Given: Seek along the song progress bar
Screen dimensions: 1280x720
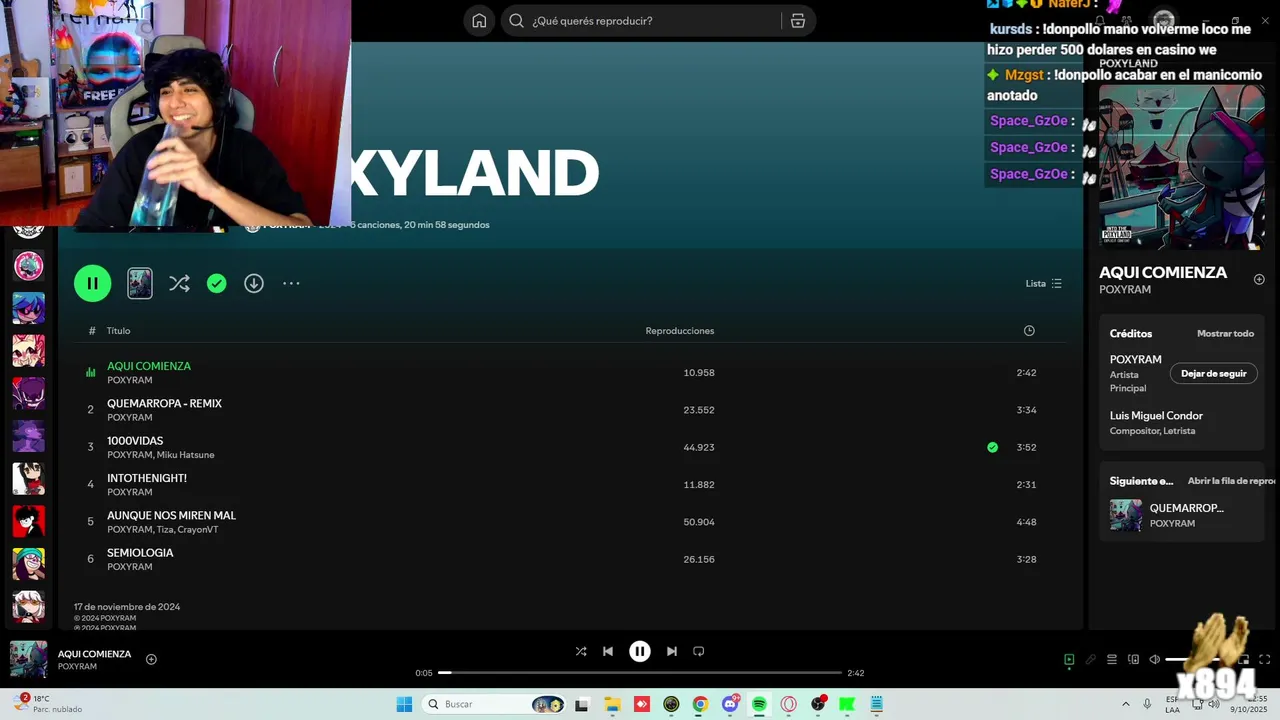Looking at the screenshot, I should (x=640, y=673).
